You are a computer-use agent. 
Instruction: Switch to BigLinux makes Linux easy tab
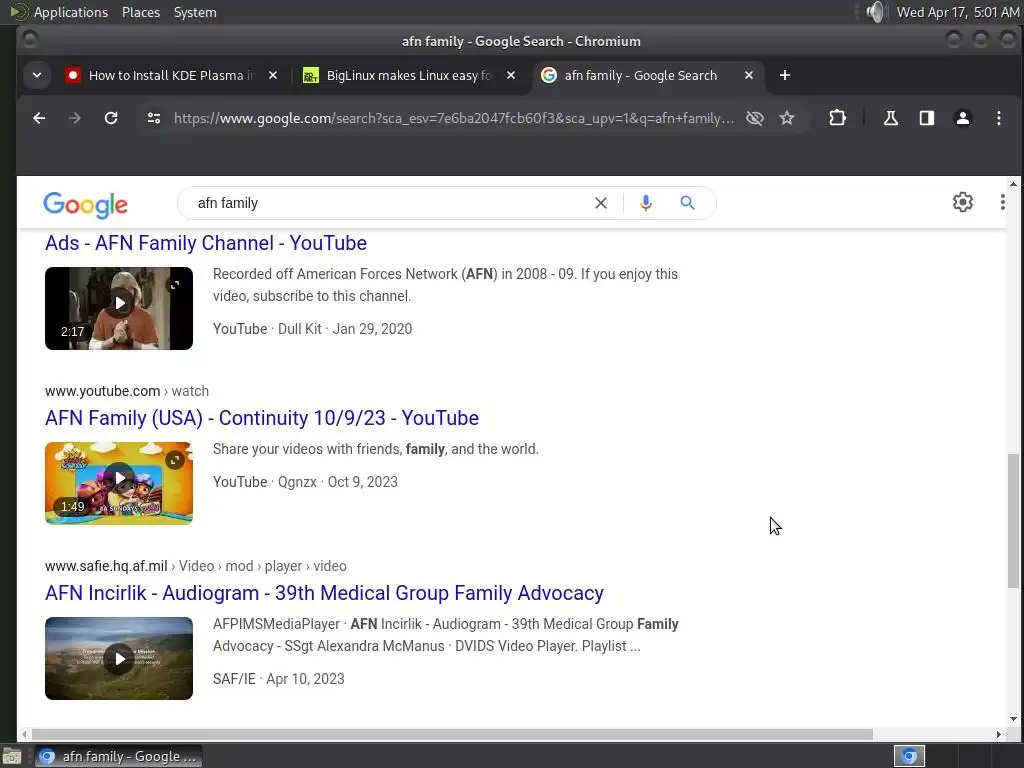409,75
